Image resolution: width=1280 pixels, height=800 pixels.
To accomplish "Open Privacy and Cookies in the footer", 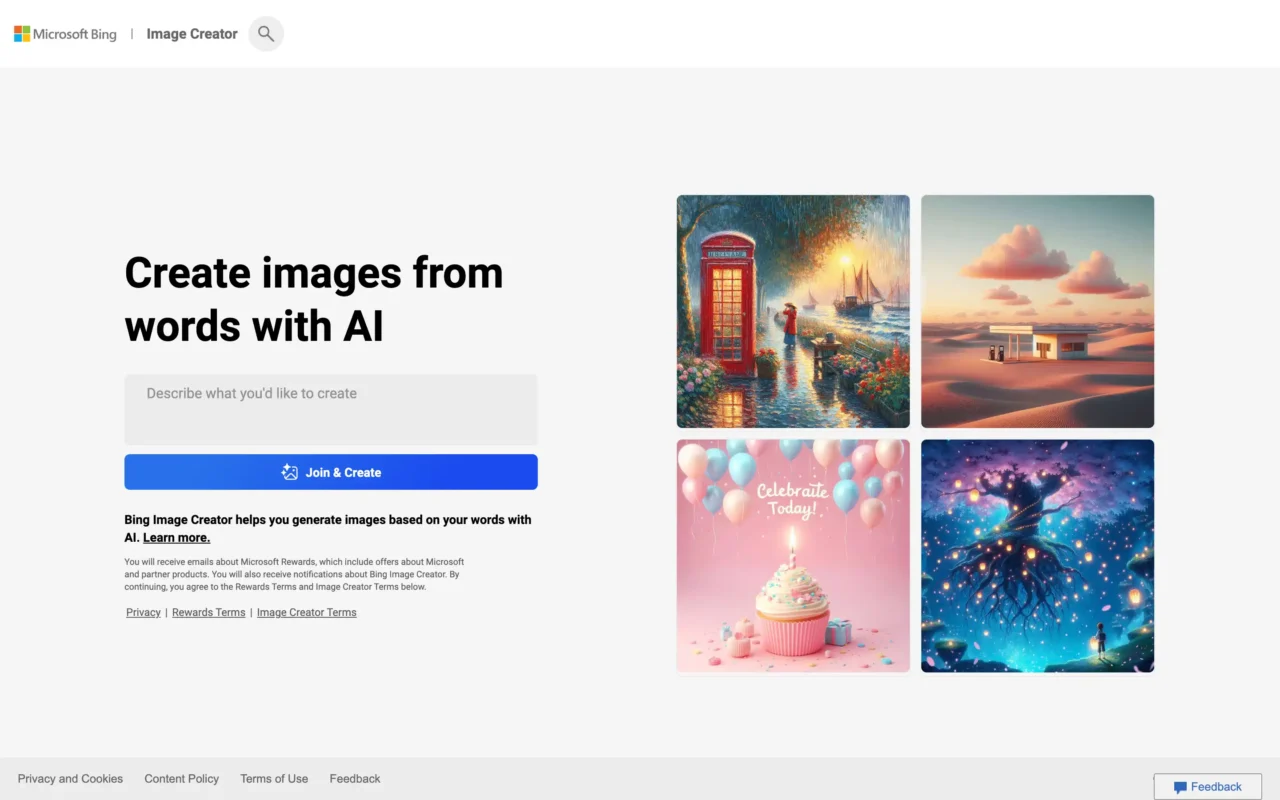I will click(70, 779).
